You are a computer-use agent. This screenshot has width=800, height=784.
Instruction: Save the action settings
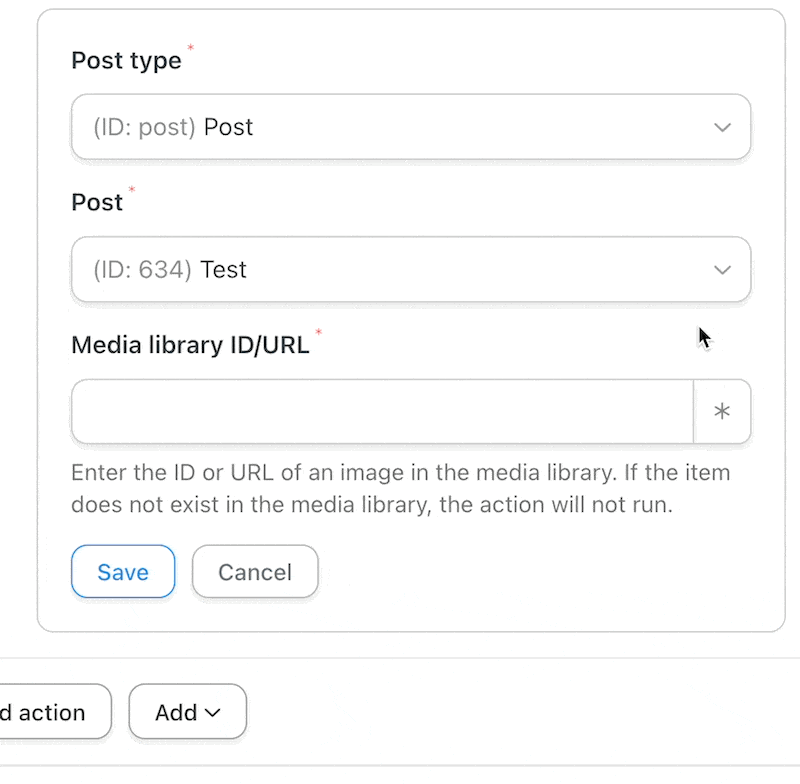[123, 571]
